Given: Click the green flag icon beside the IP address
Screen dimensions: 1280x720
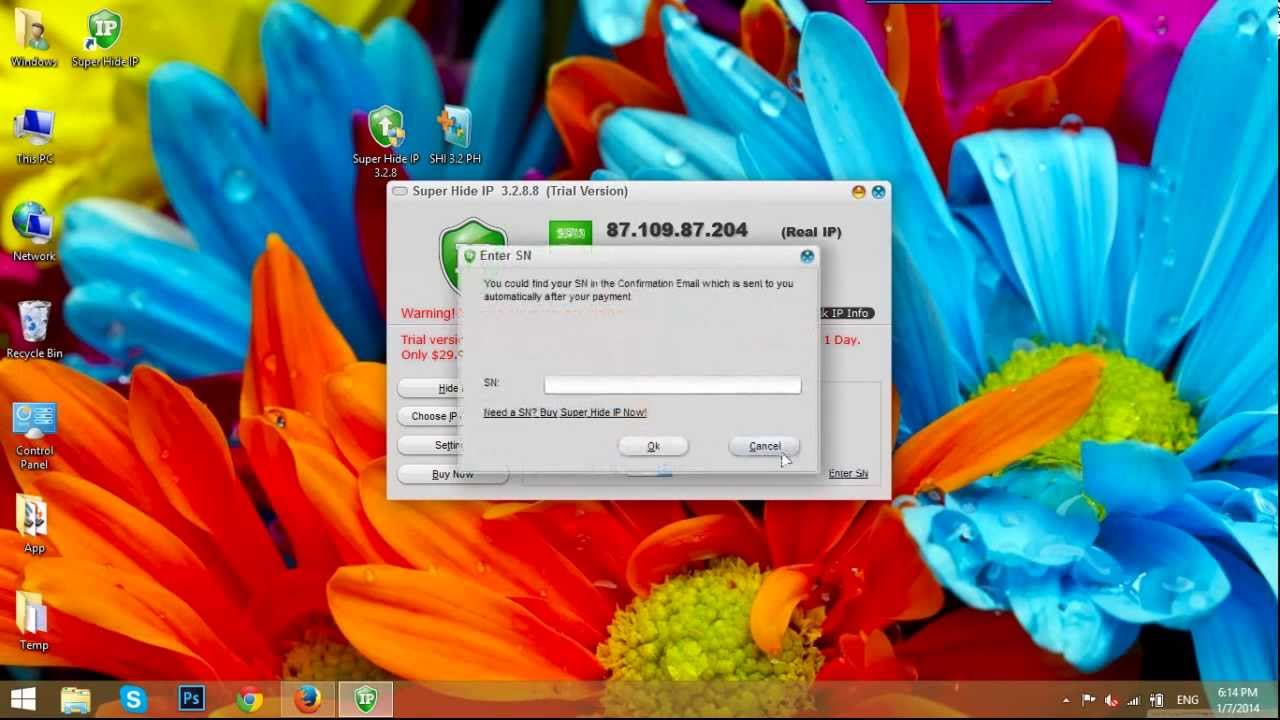Looking at the screenshot, I should pyautogui.click(x=570, y=232).
